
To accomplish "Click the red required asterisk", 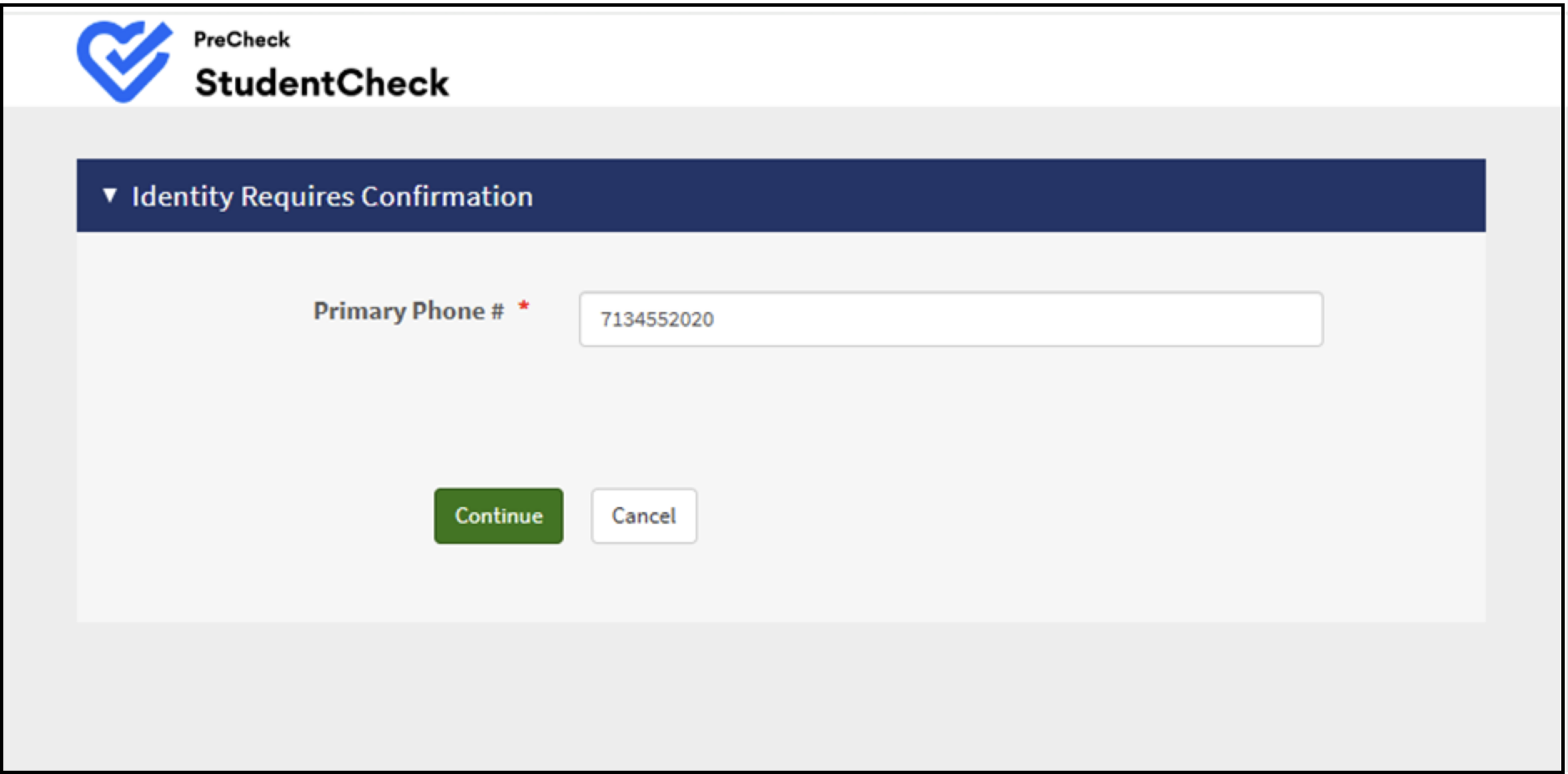I will [x=524, y=306].
